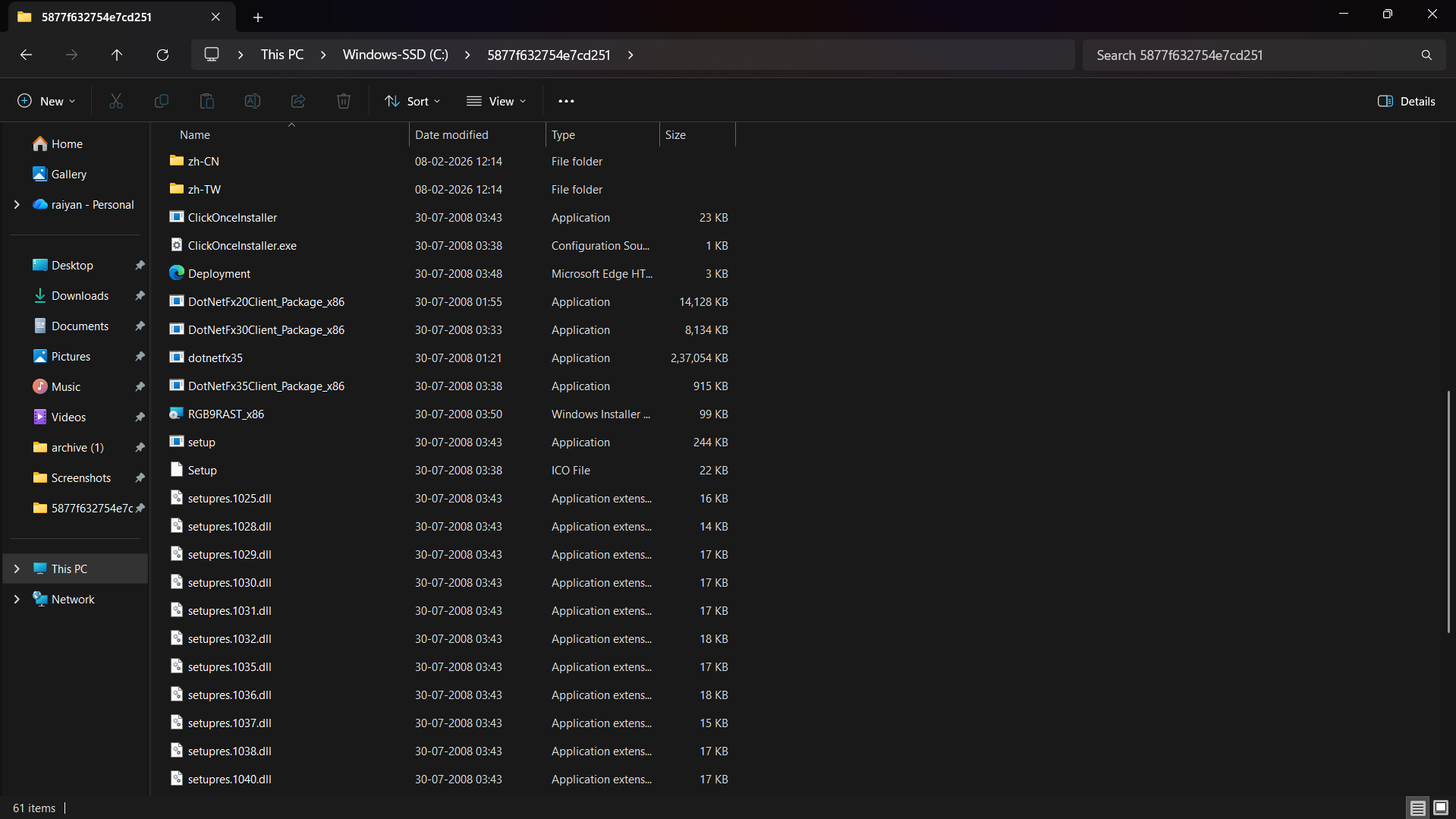This screenshot has width=1456, height=819.
Task: Expand chevron after Windows-SSD (C:) in address bar
Action: tap(467, 55)
